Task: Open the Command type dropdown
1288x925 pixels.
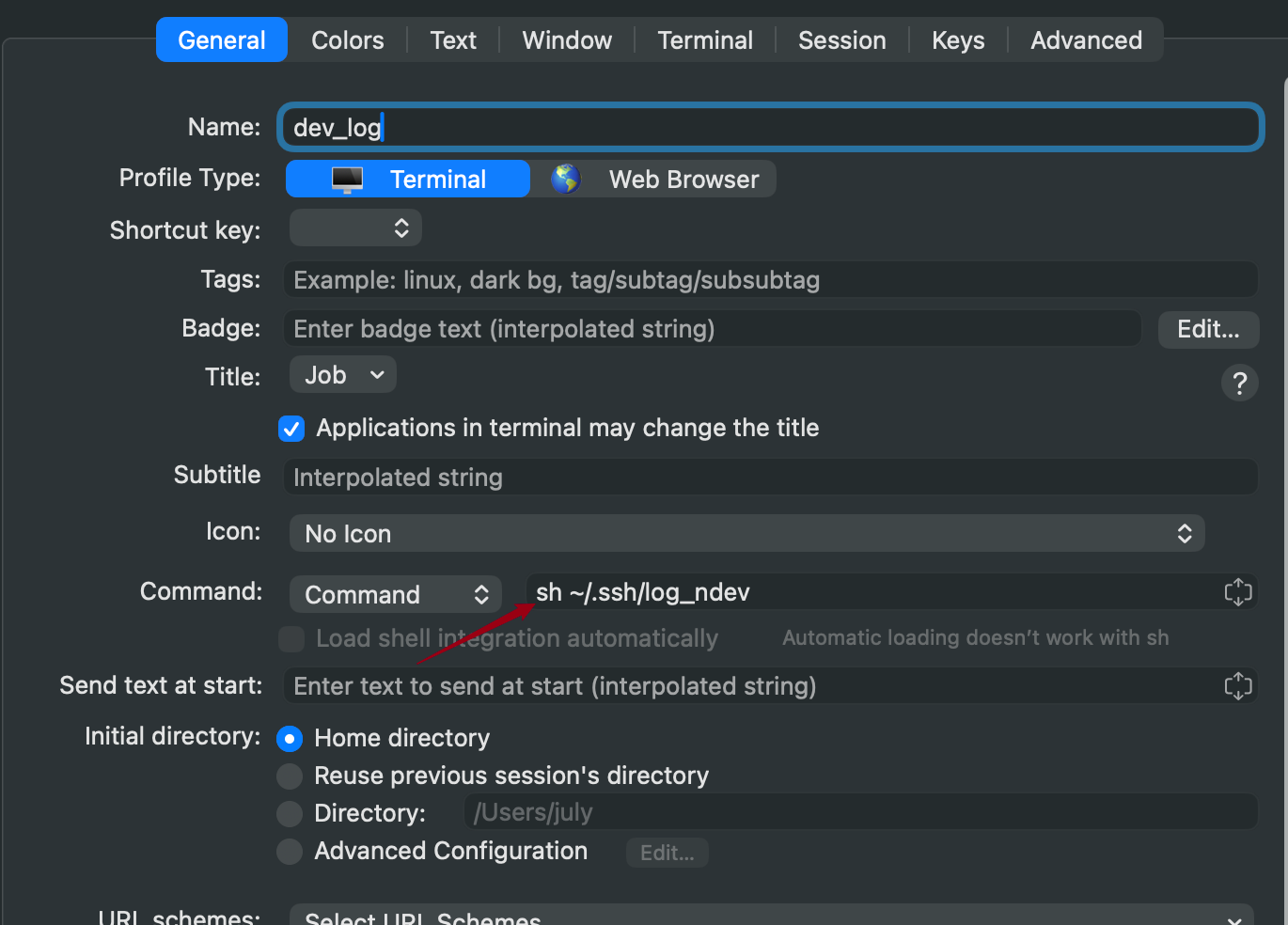Action: tap(396, 594)
